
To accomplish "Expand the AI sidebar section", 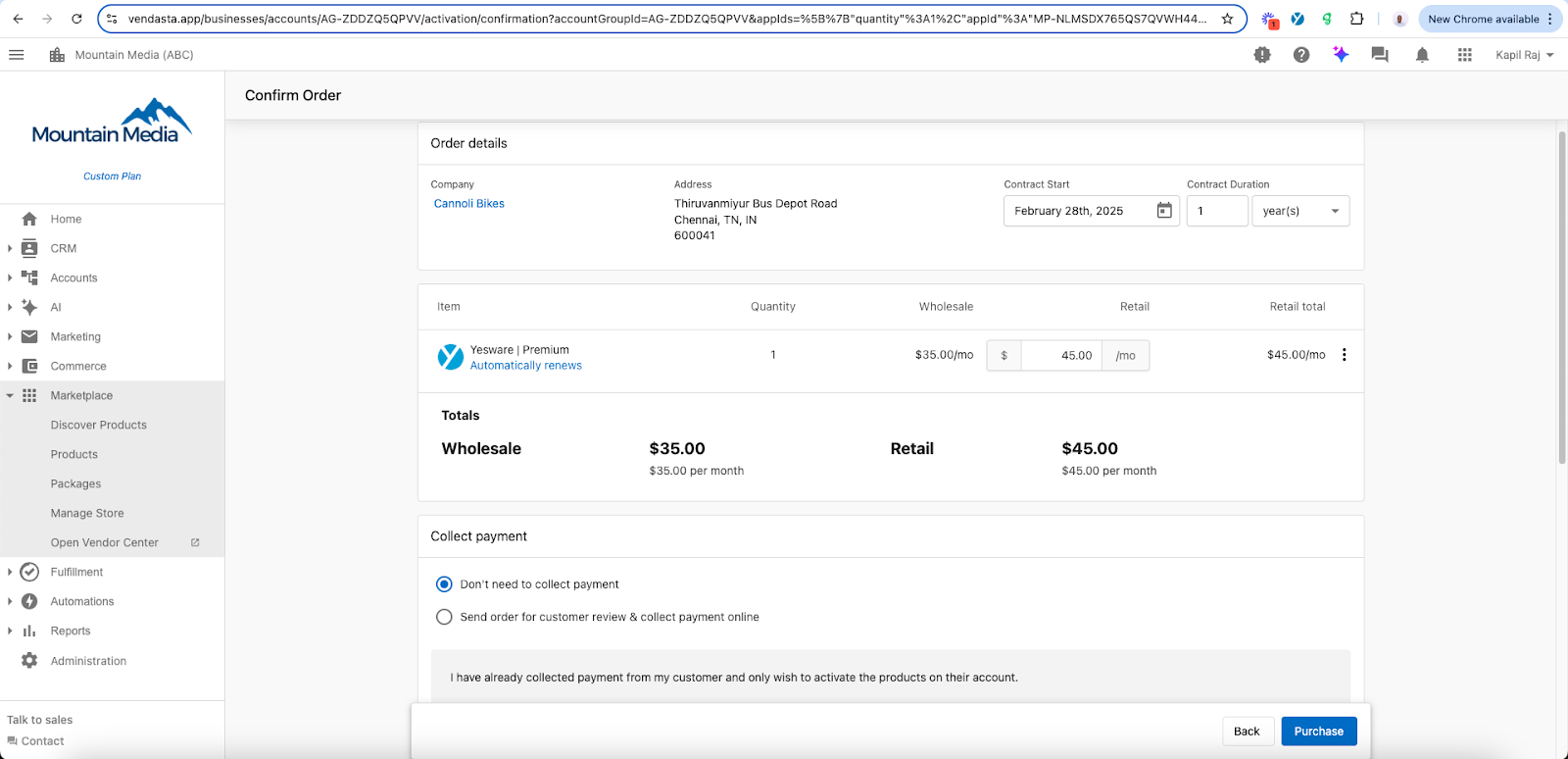I will pyautogui.click(x=10, y=307).
